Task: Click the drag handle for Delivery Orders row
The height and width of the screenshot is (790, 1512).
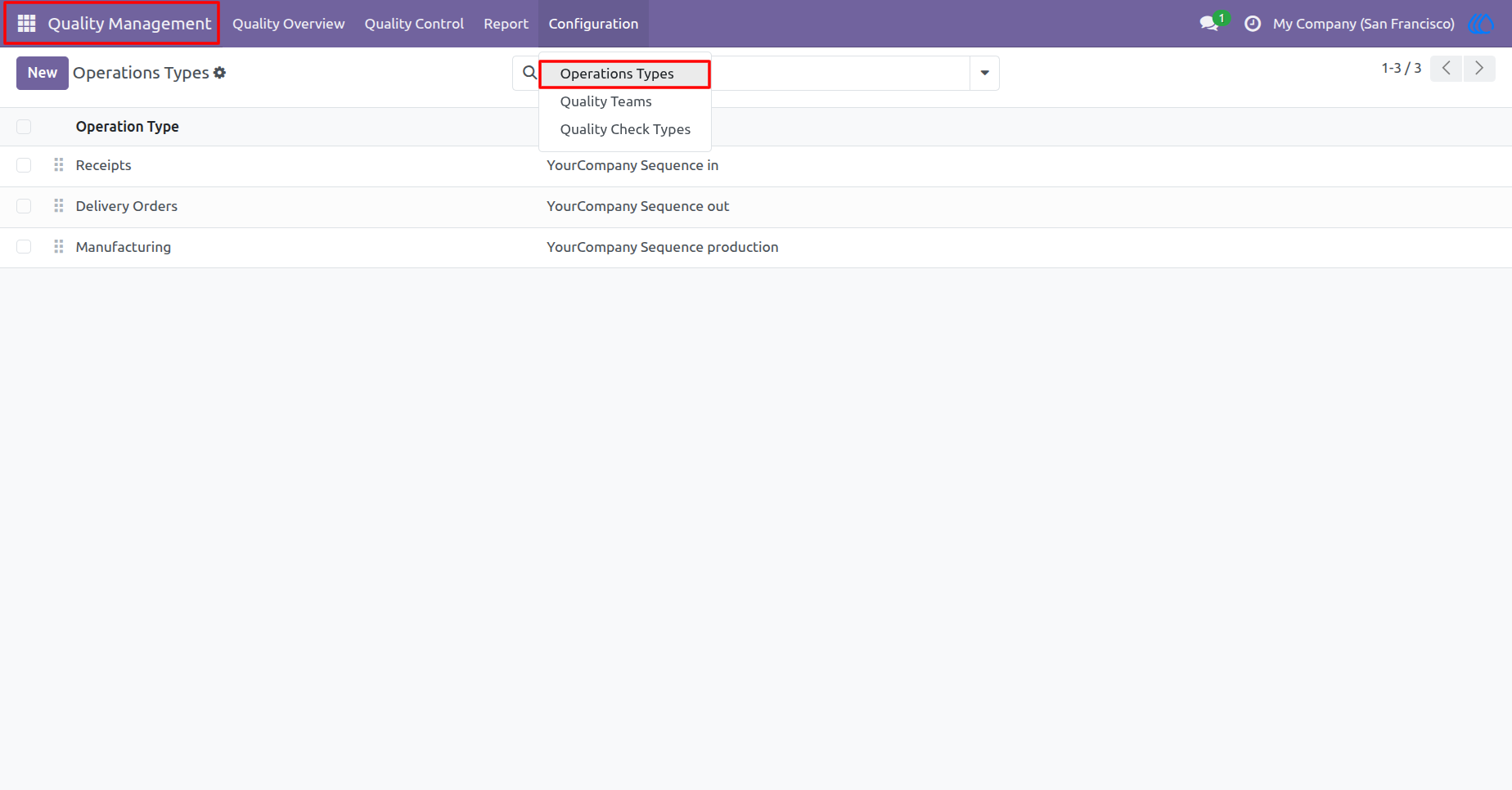Action: pos(58,206)
